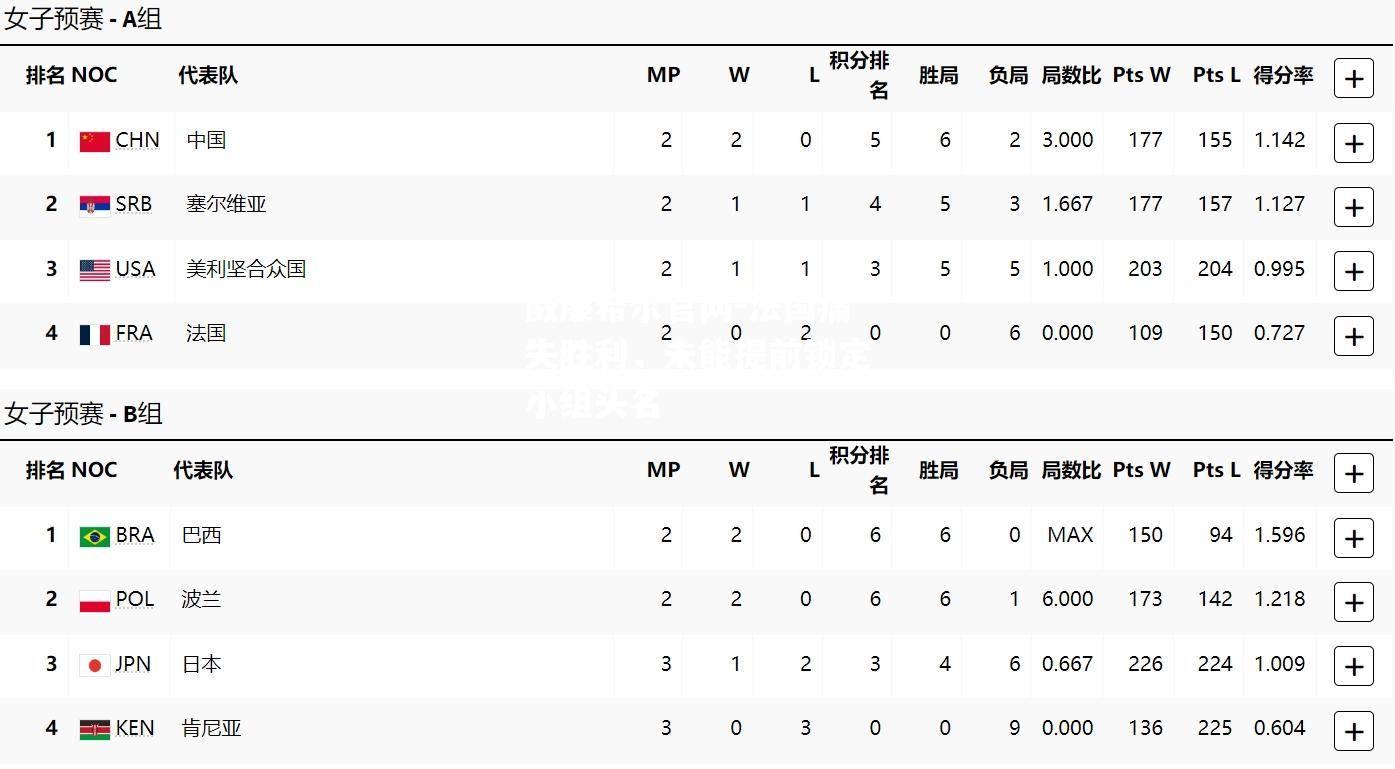Click the France flag icon
The height and width of the screenshot is (769, 1395).
pyautogui.click(x=95, y=334)
